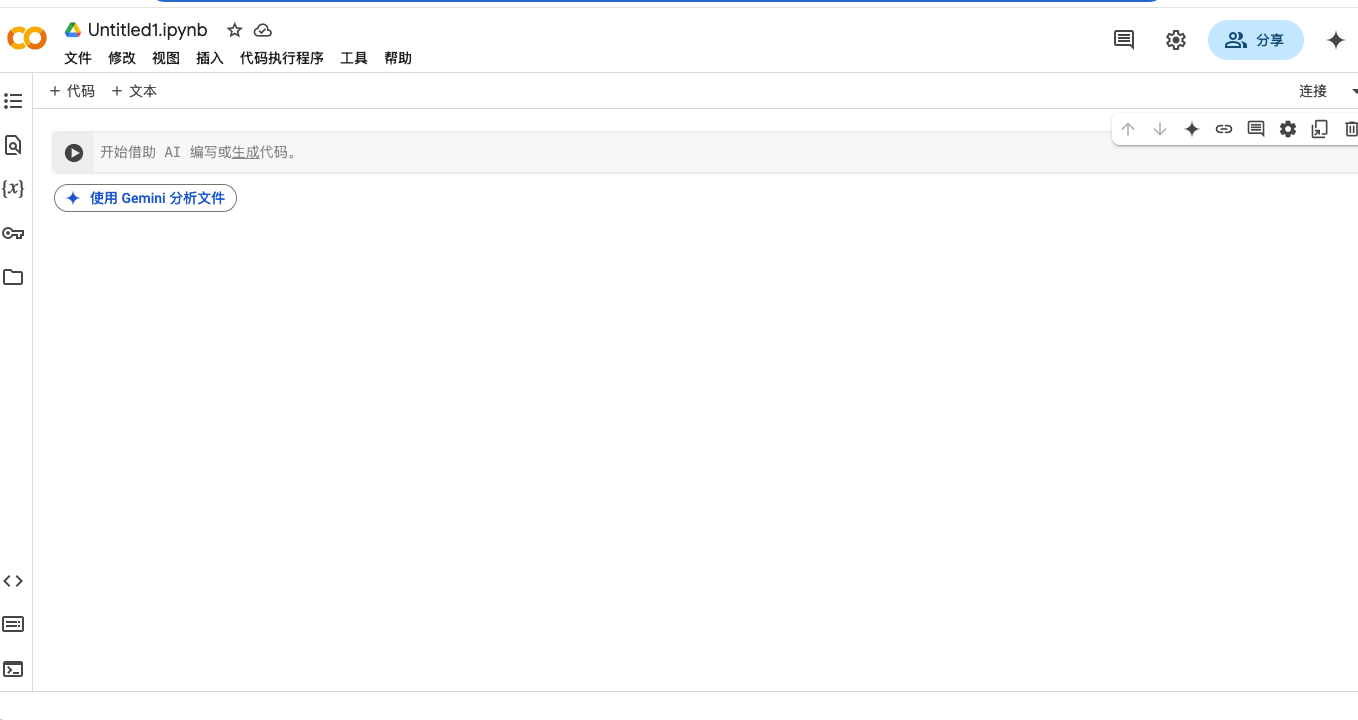Click 使用 Gemini 分析文件 button
Screen dimensions: 1358x720
(x=146, y=198)
